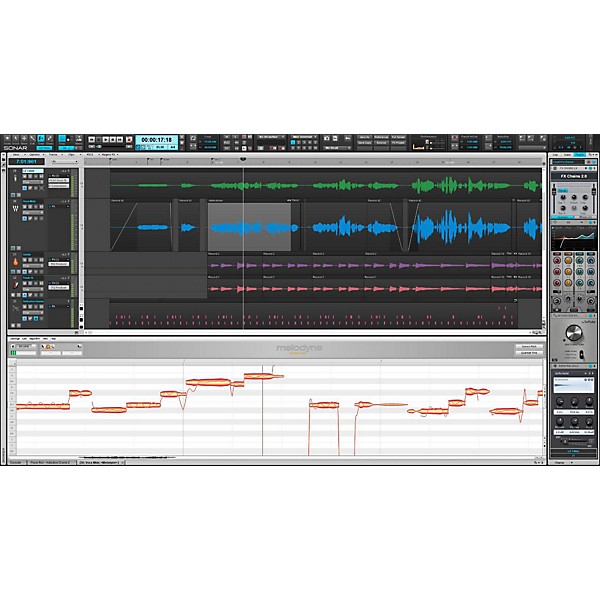Viewport: 600px width, 600px height.
Task: Select the green waveform clip on top track
Action: click(326, 186)
